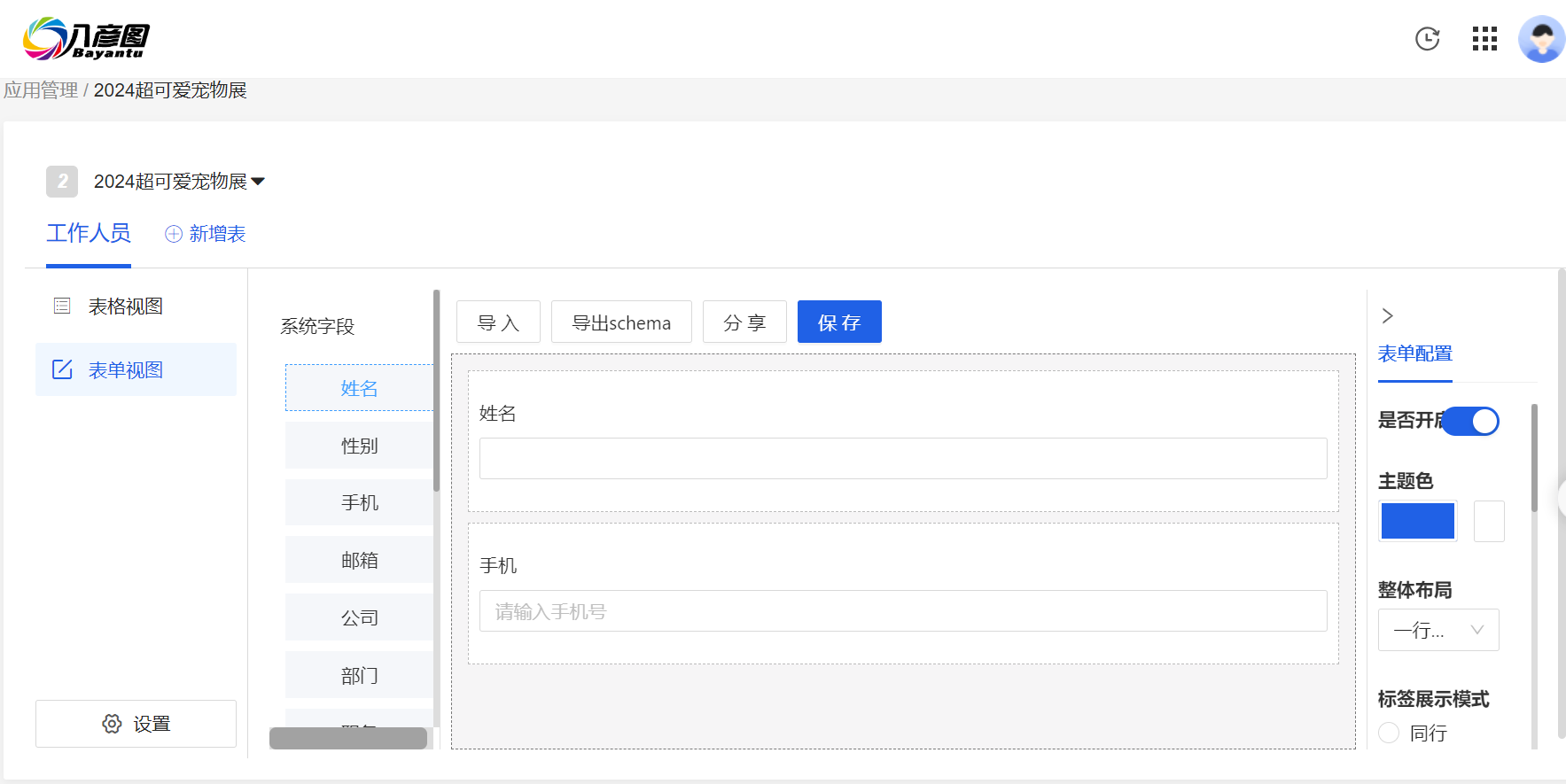
Task: Click the 表格视图 list icon
Action: tap(62, 307)
